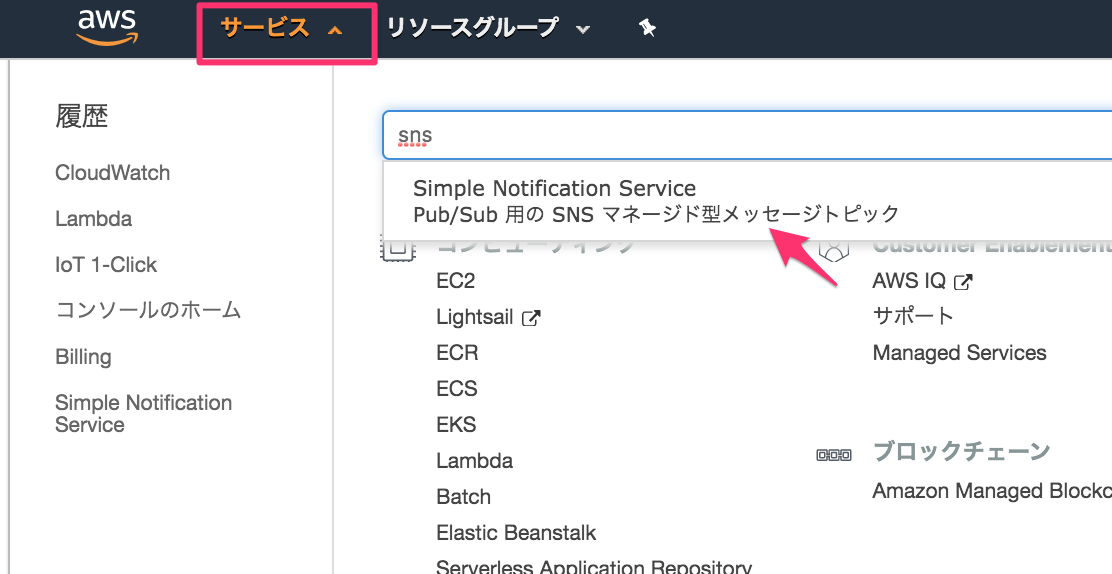
Task: Click the AWS logo home icon
Action: [x=107, y=27]
